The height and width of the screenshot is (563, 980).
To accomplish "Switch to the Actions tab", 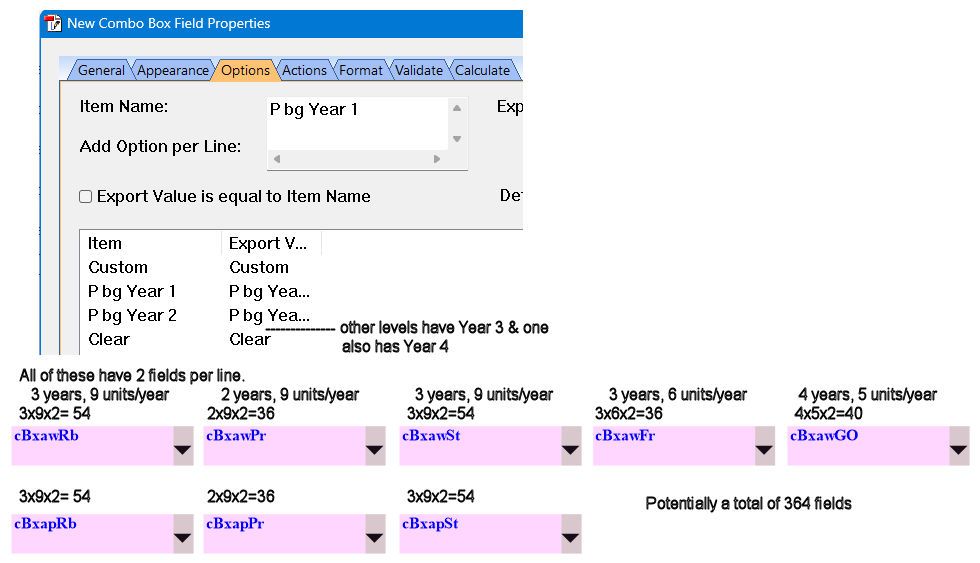I will coord(304,70).
